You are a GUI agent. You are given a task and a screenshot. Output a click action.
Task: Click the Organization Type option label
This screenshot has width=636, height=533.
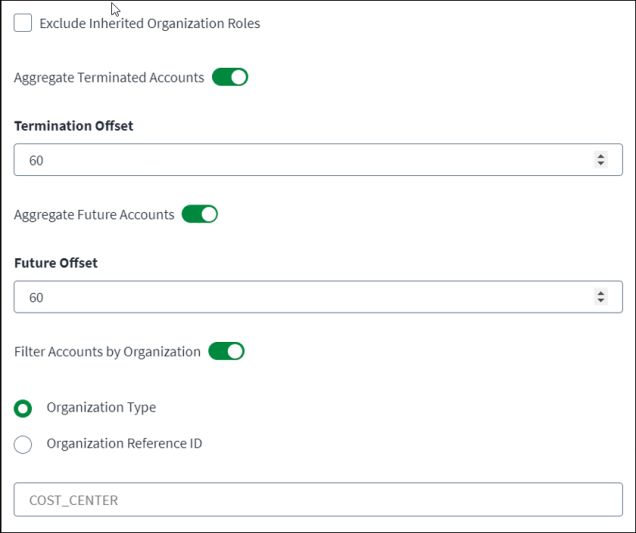[101, 407]
